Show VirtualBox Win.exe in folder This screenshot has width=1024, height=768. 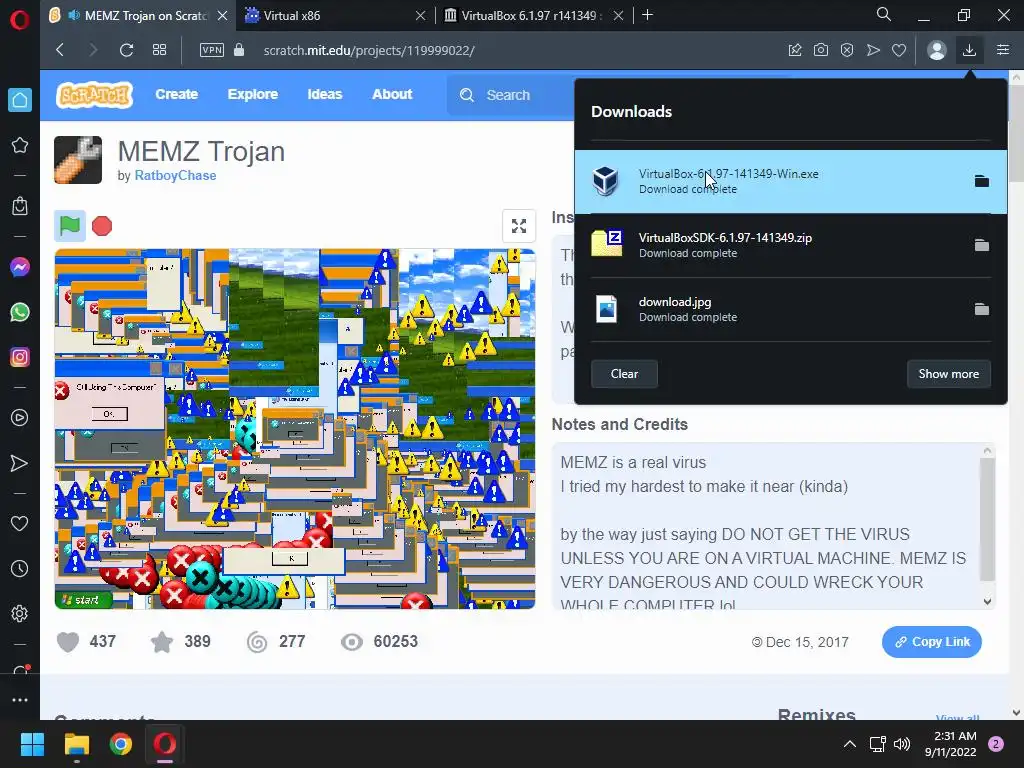[x=982, y=181]
